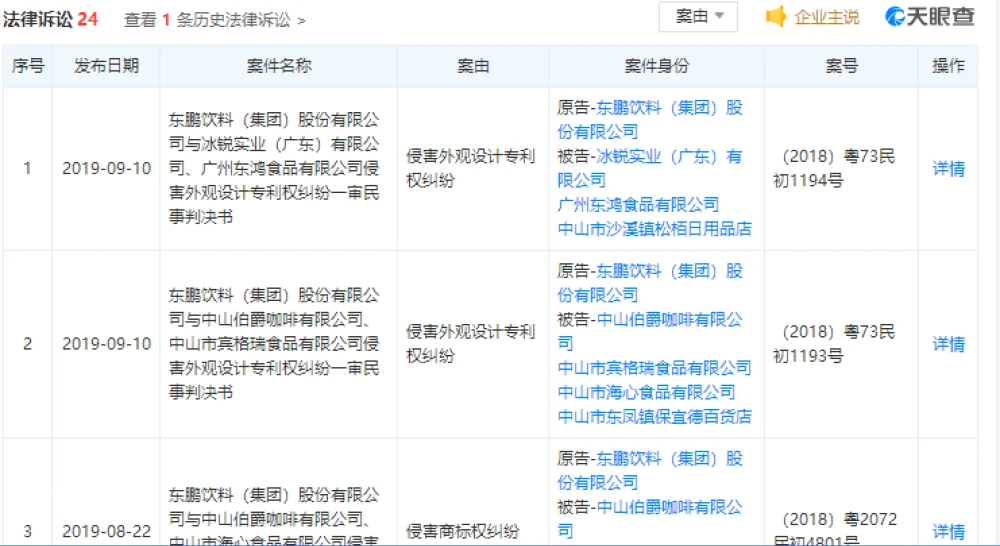Open the 案由 filter dropdown
This screenshot has width=1000, height=546.
tap(698, 17)
